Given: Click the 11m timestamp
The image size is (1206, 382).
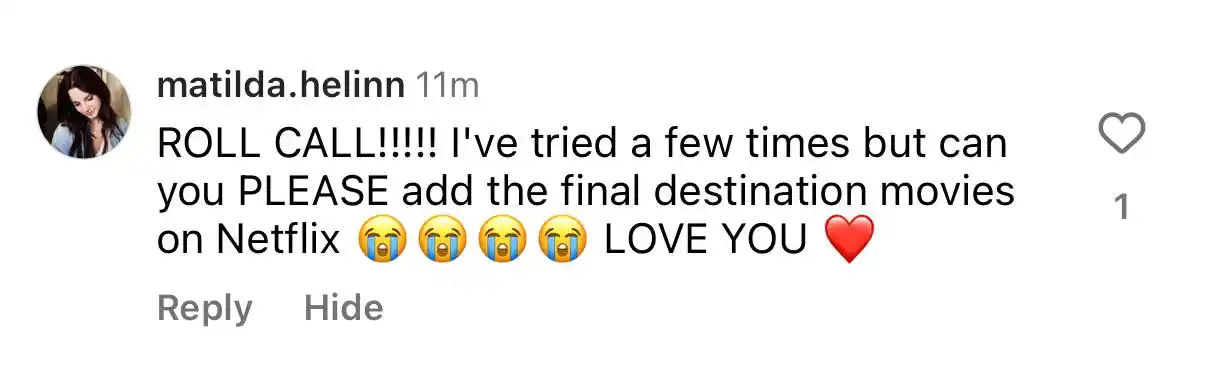Looking at the screenshot, I should 447,86.
